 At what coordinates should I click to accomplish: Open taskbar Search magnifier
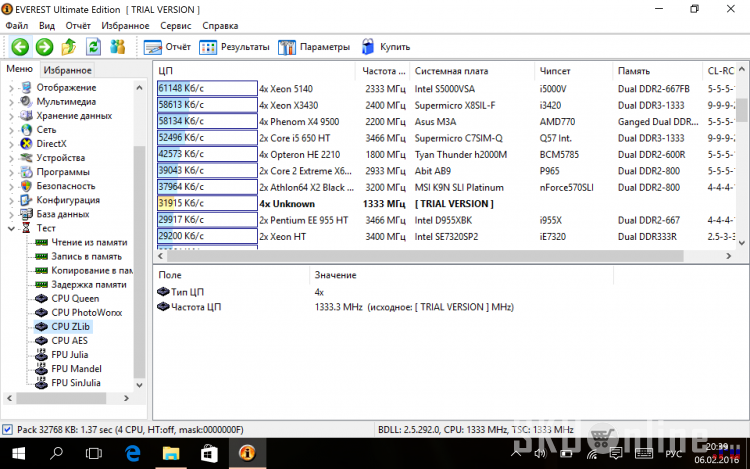pos(56,453)
